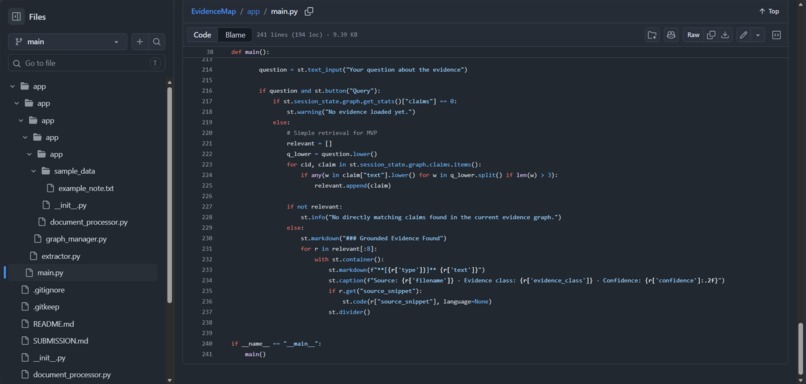Open the symbols panel icon
Image resolution: width=806 pixels, height=384 pixels.
(776, 35)
